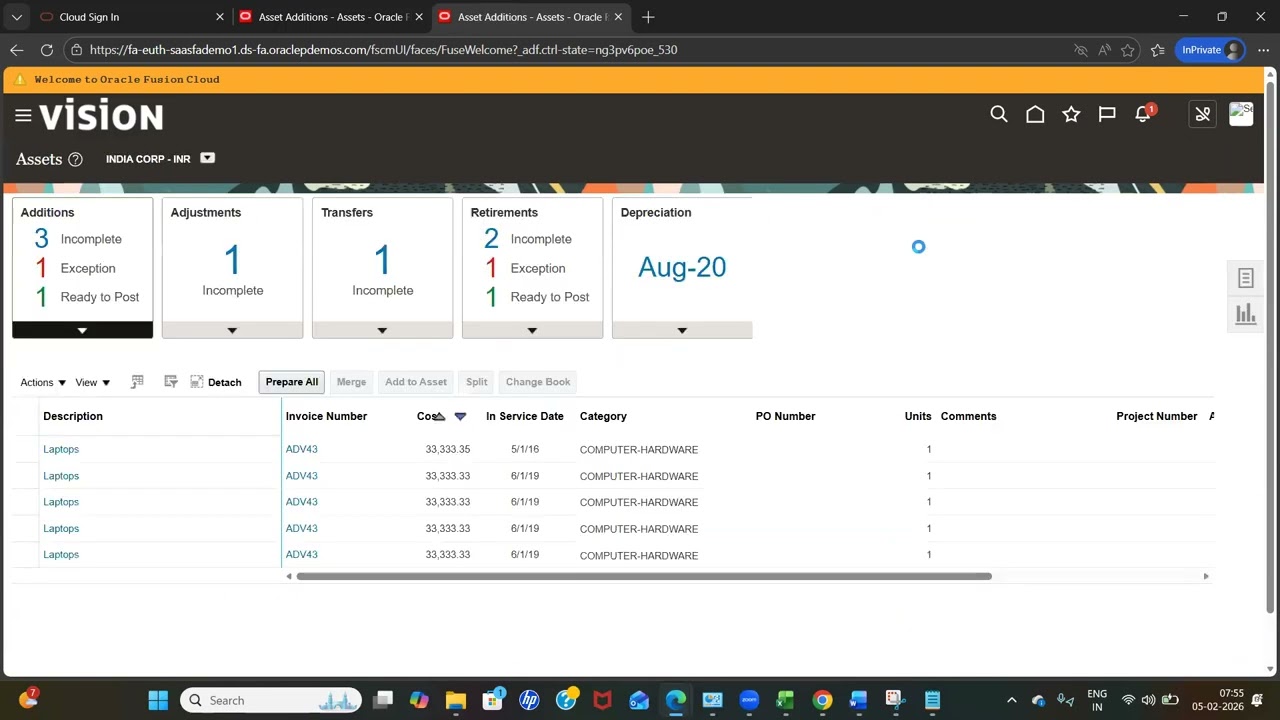
Task: Bookmark this page with the address bar star
Action: tap(1128, 50)
